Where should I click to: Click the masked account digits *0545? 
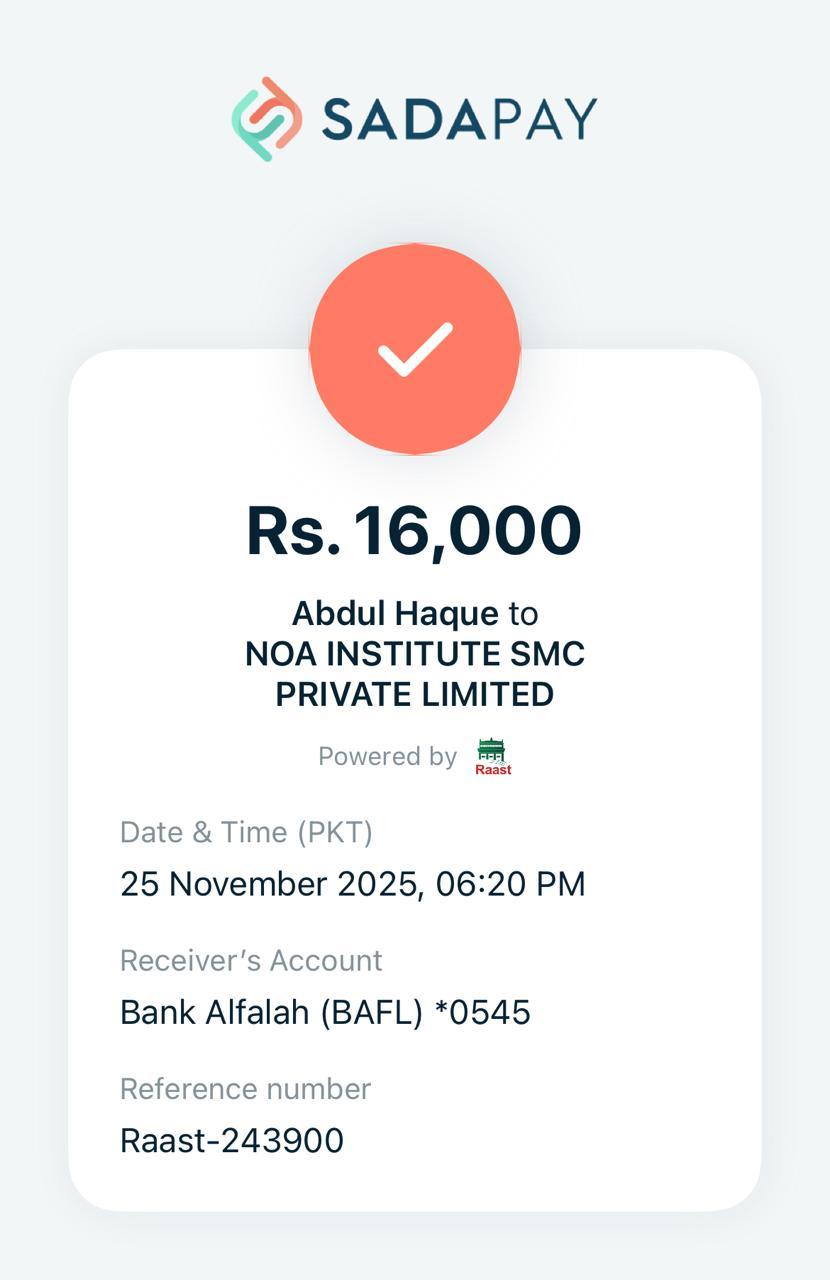pos(483,1012)
